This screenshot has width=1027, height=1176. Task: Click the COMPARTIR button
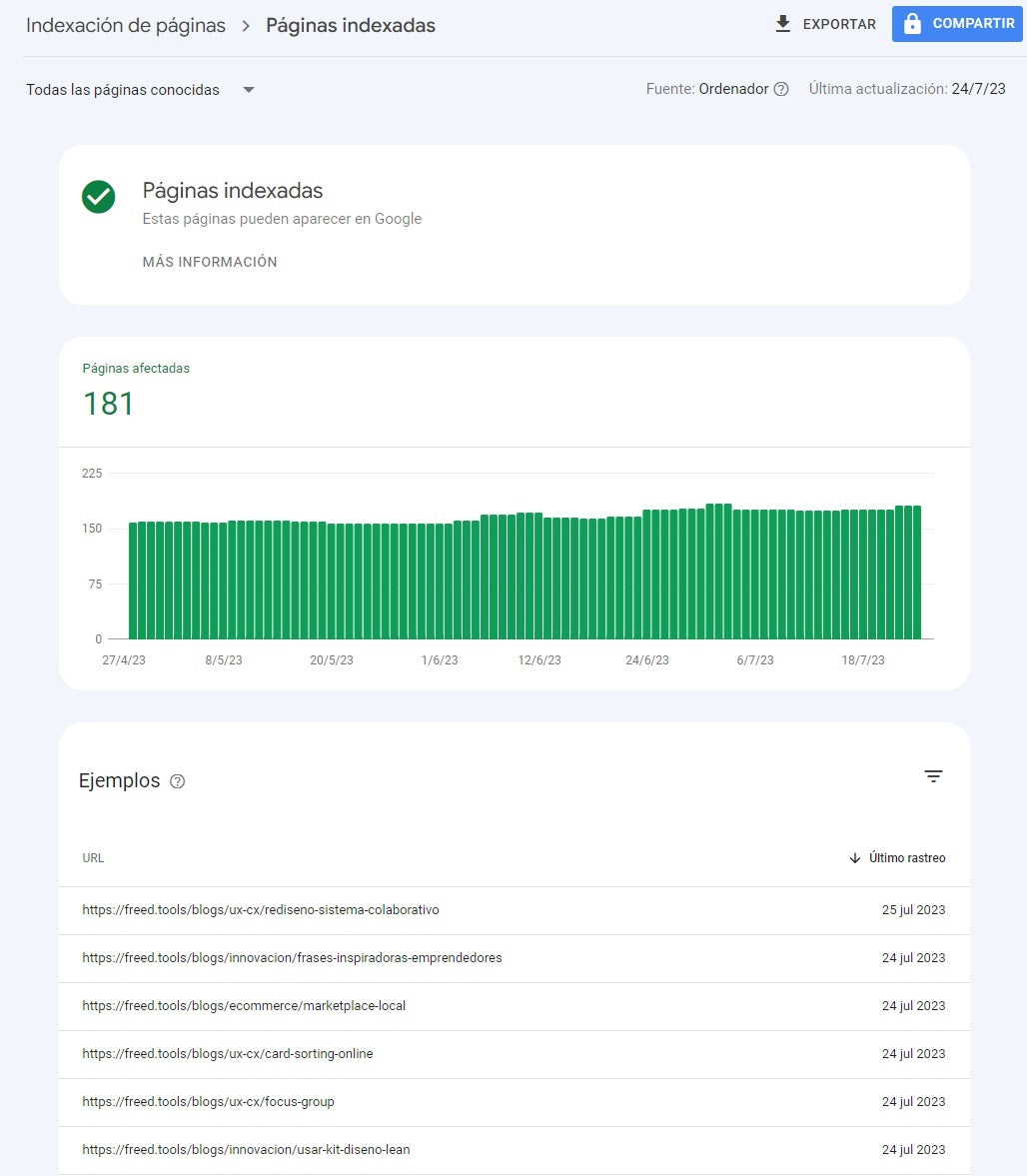[957, 24]
